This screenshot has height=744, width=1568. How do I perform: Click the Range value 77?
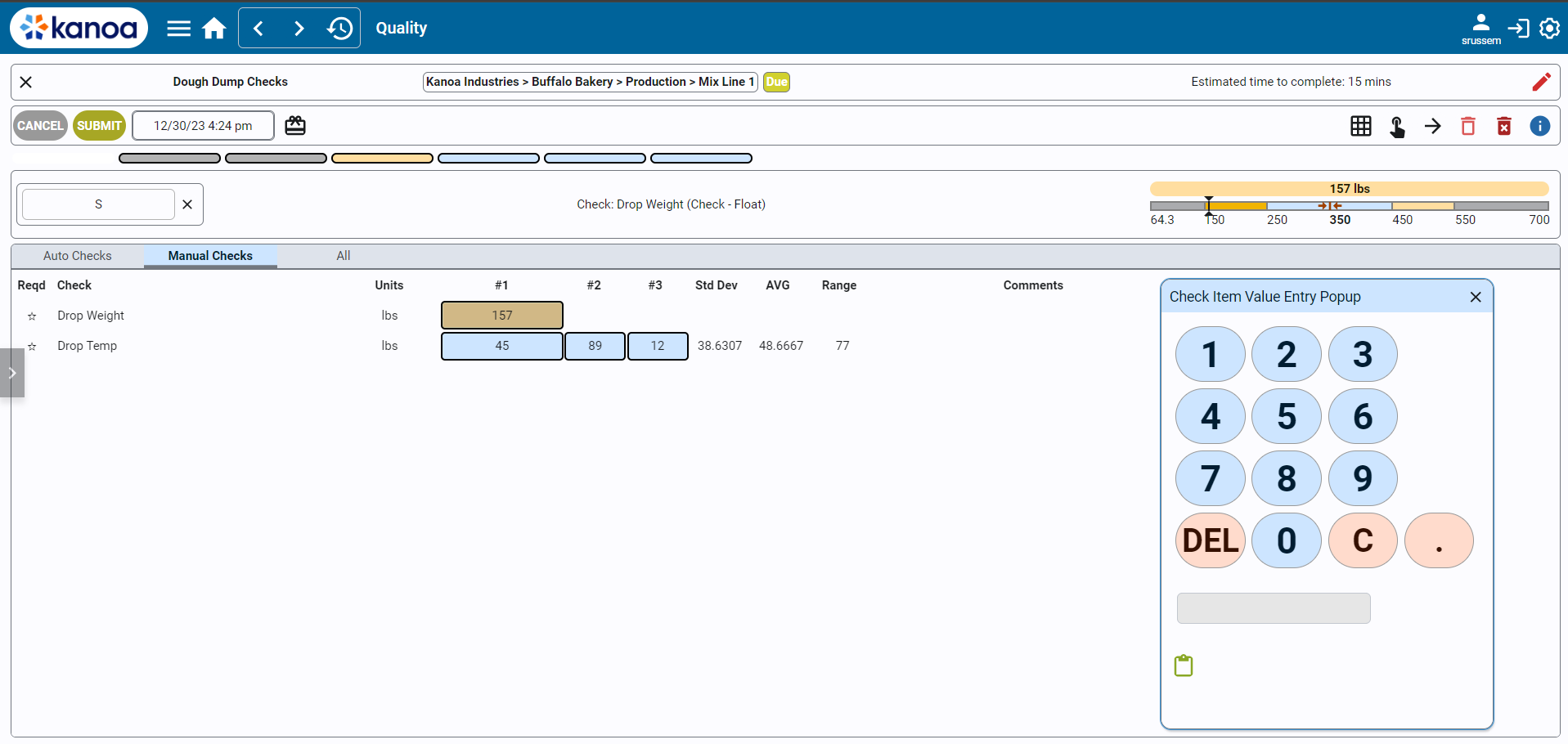point(842,346)
